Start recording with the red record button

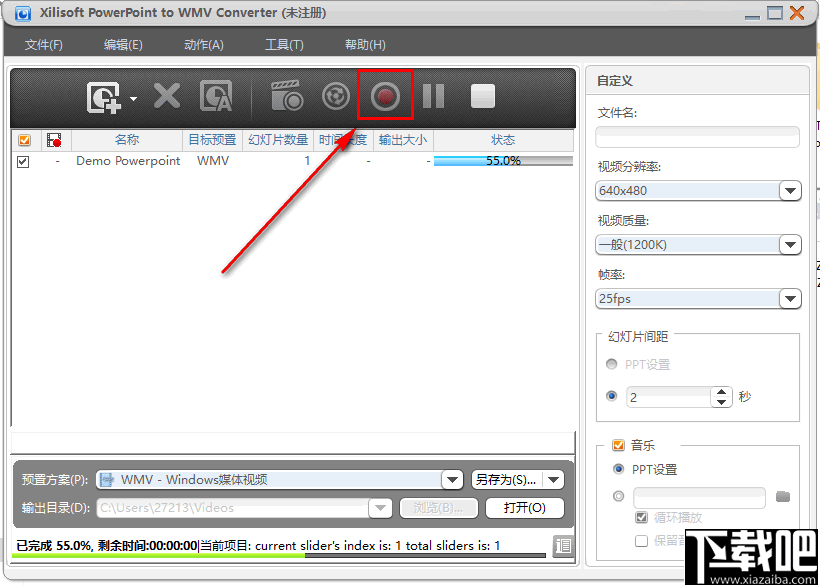[385, 95]
